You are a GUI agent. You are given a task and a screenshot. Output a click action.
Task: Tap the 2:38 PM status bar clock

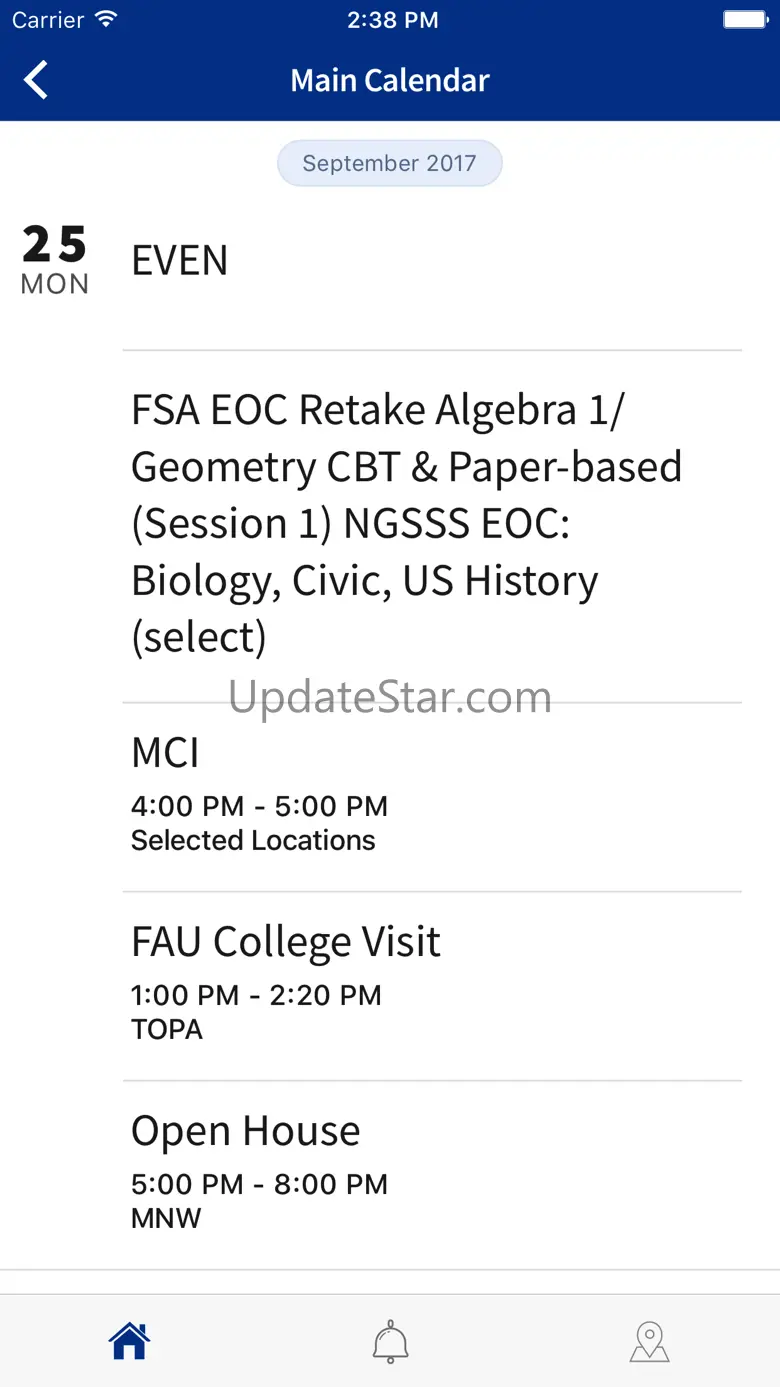(x=392, y=20)
